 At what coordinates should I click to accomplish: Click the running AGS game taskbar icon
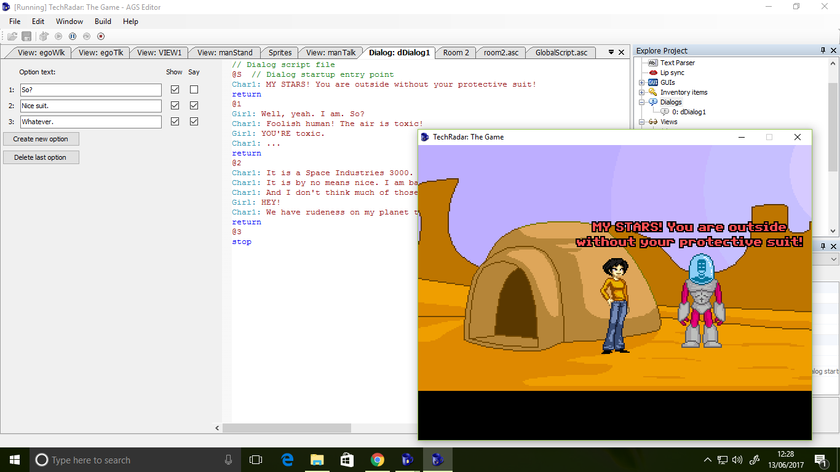[438, 460]
